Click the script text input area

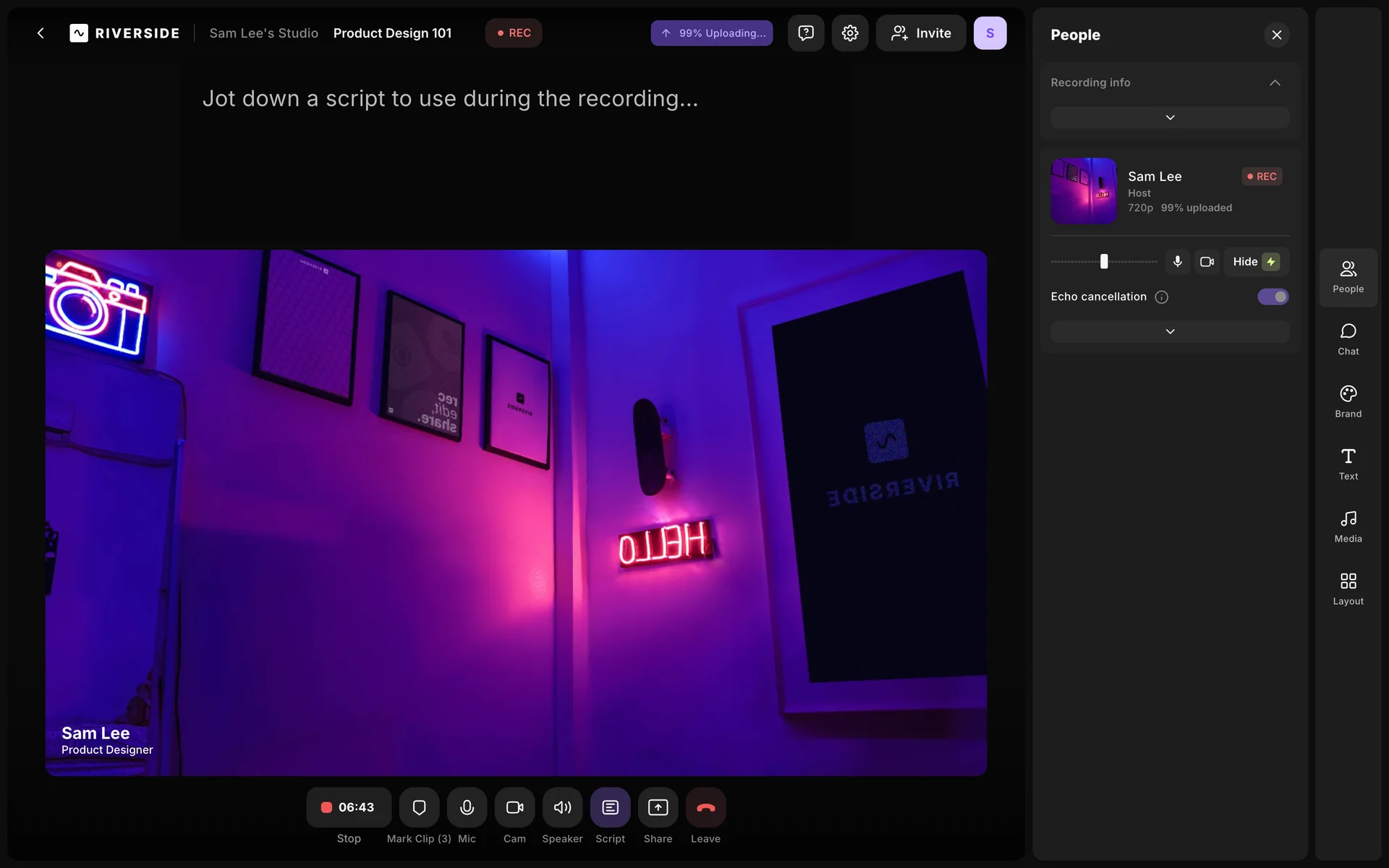pyautogui.click(x=450, y=99)
